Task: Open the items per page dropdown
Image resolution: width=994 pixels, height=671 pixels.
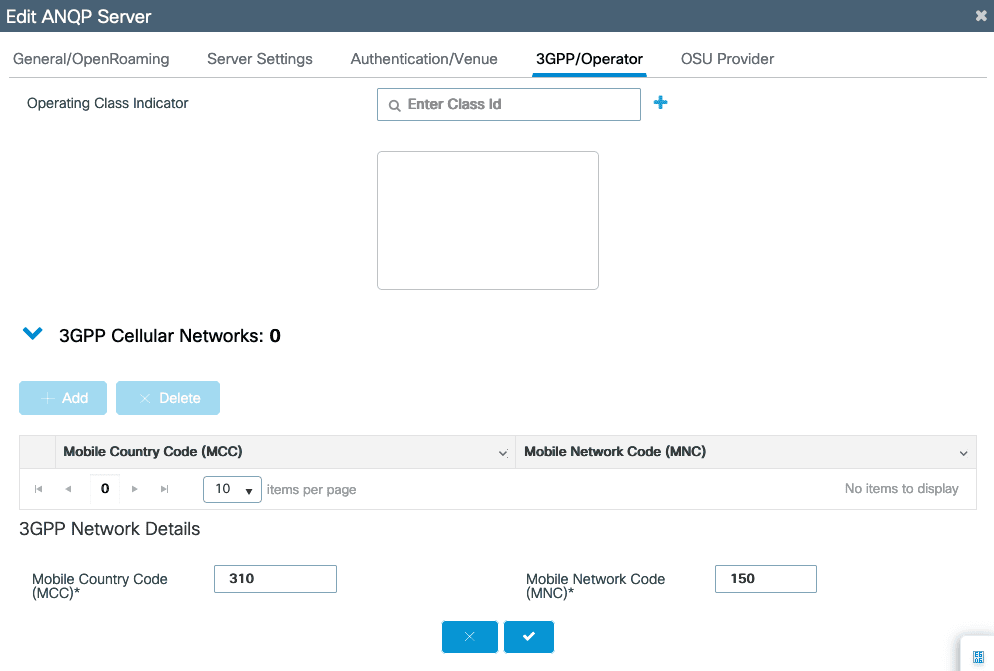Action: pos(232,489)
